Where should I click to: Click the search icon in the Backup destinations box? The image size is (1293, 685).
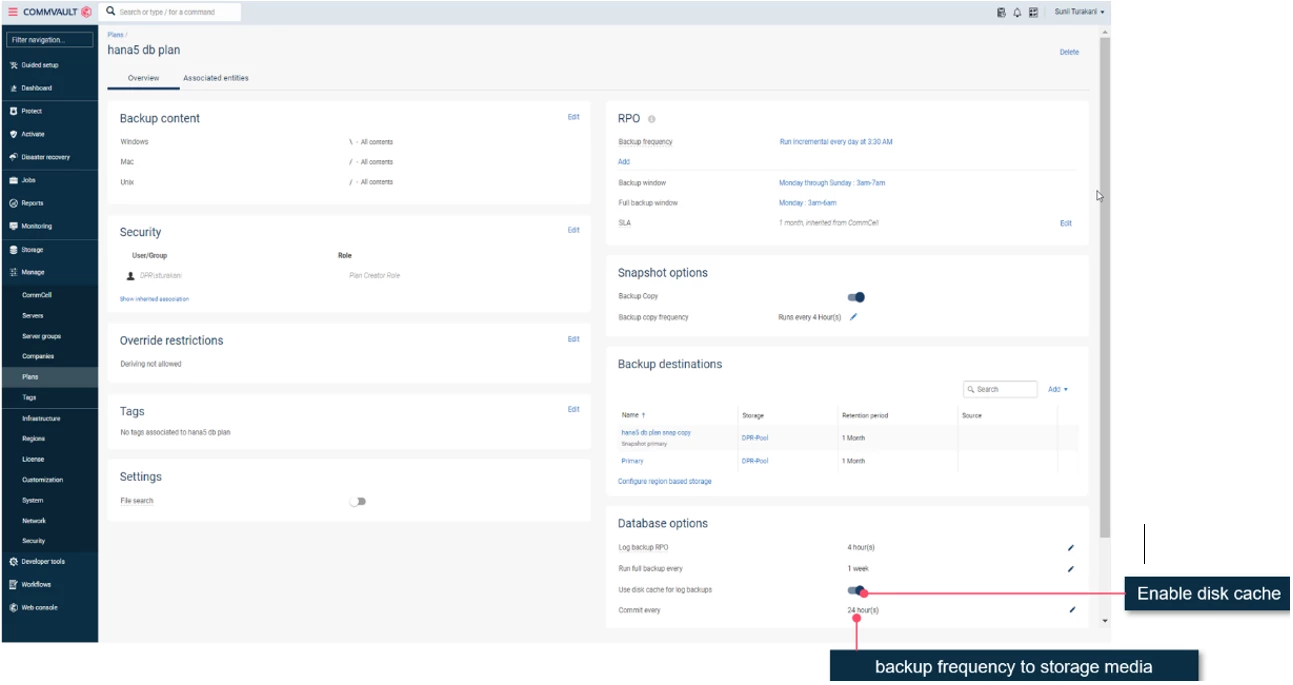(970, 389)
